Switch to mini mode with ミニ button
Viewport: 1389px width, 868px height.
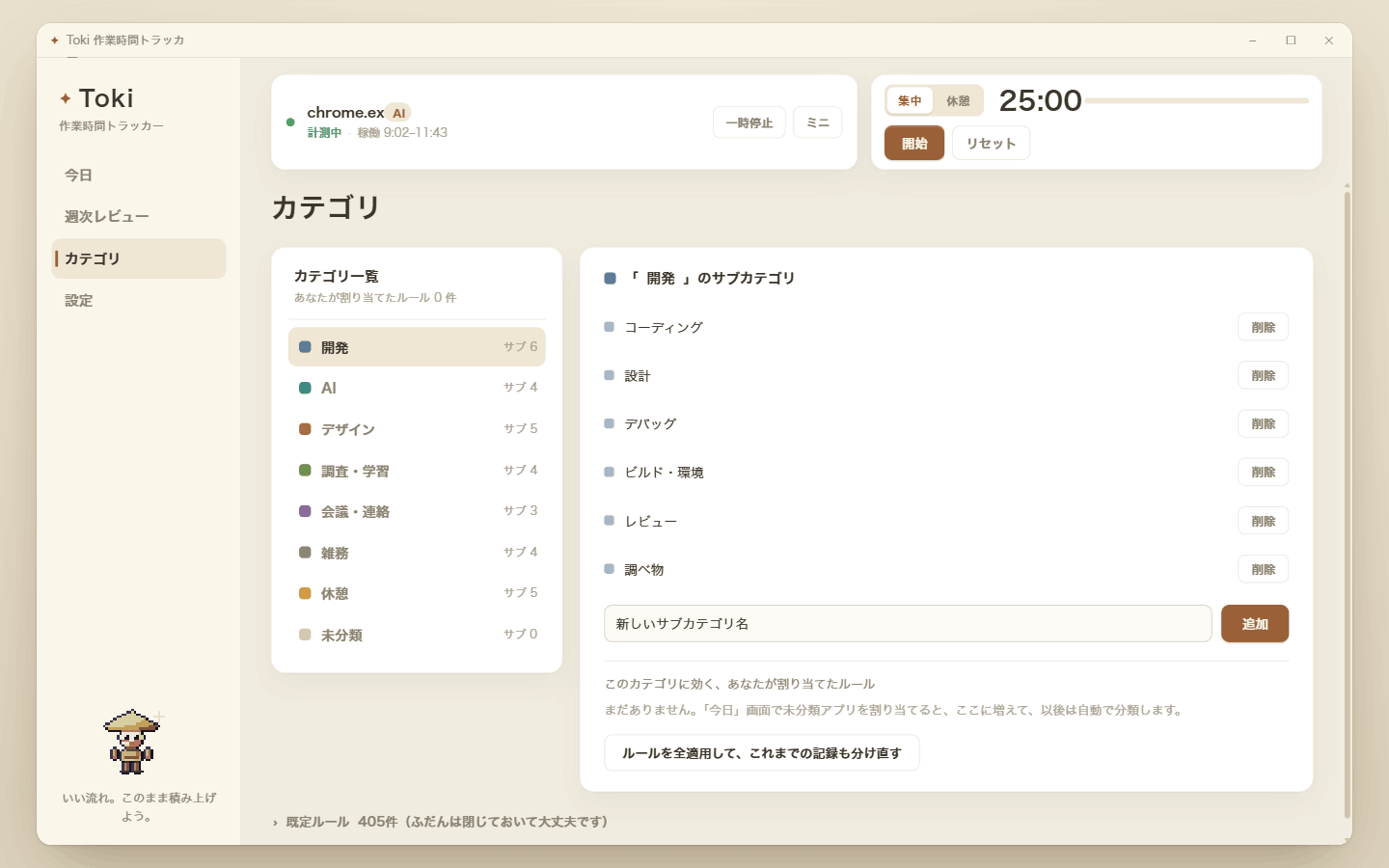click(818, 122)
